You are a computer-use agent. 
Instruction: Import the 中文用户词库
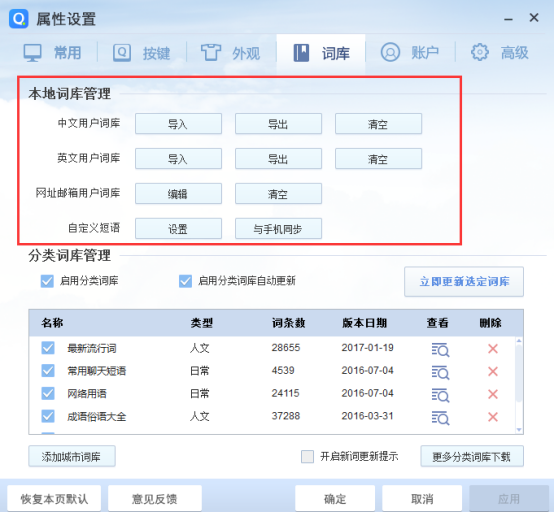point(178,124)
